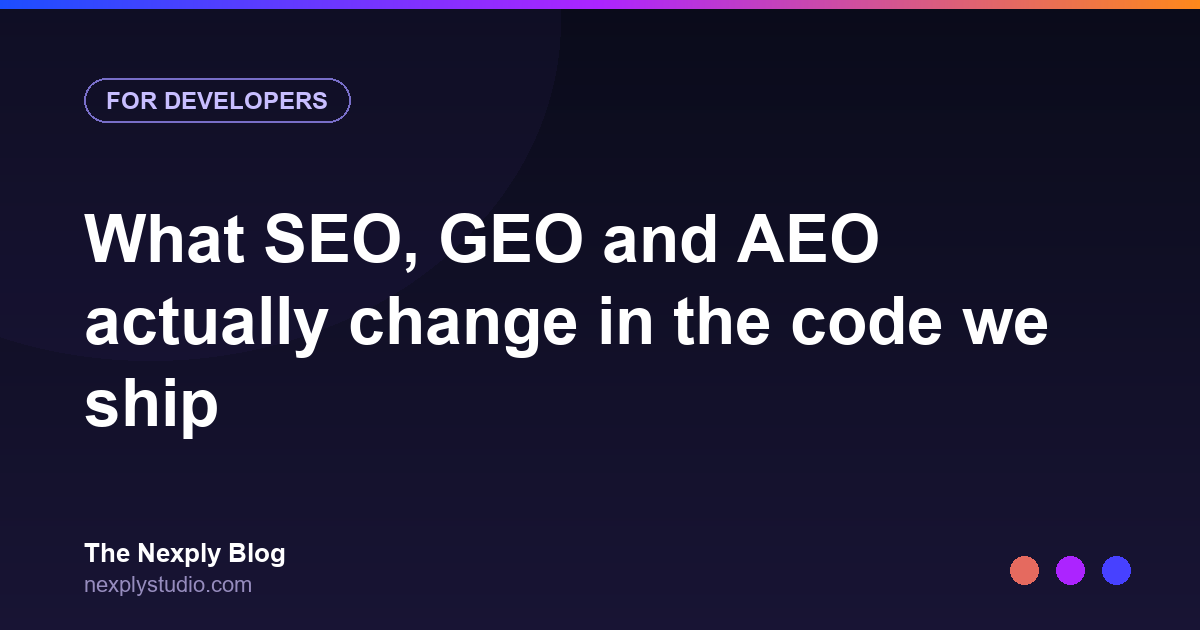
Task: Visit the nexplystudio.com link
Action: (x=168, y=585)
